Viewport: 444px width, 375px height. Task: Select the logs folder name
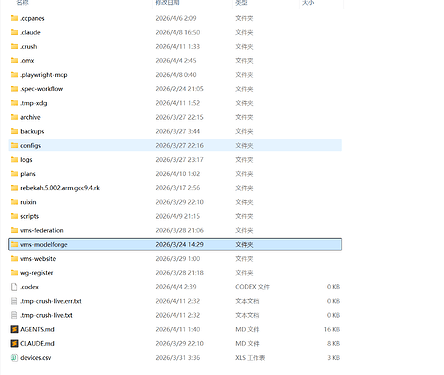coord(26,160)
